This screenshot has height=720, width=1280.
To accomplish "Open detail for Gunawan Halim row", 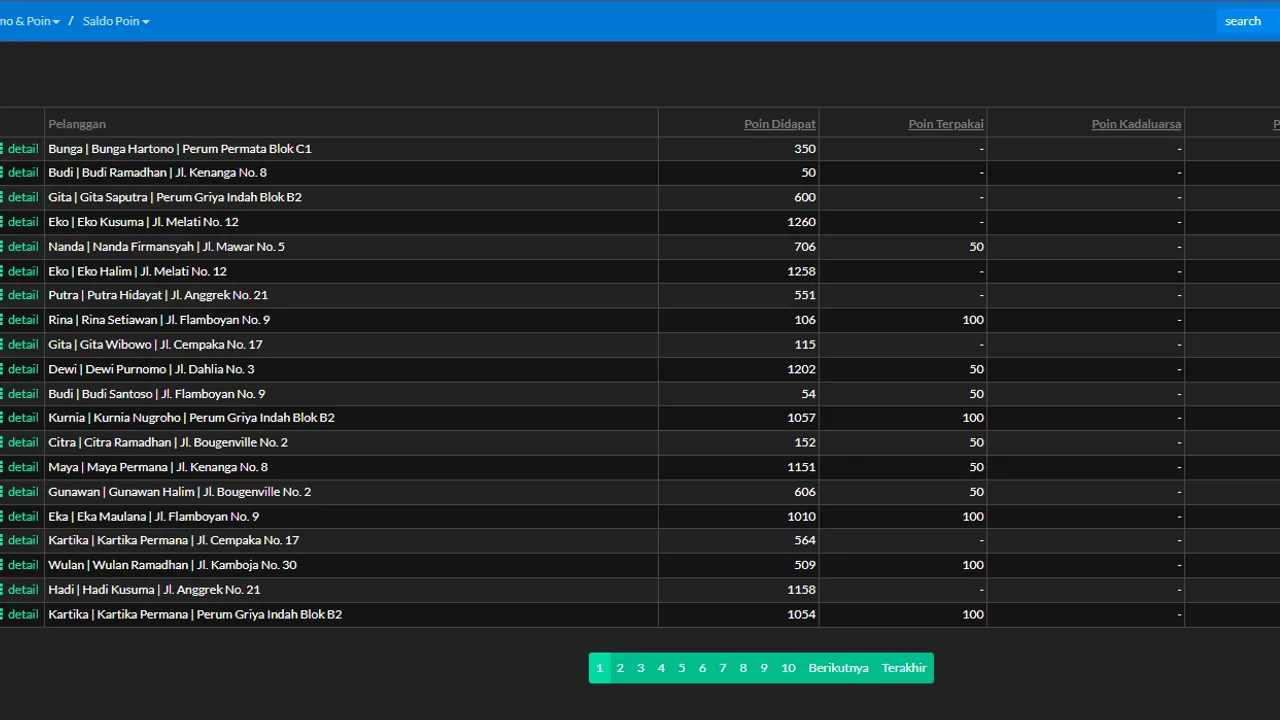I will coord(20,491).
